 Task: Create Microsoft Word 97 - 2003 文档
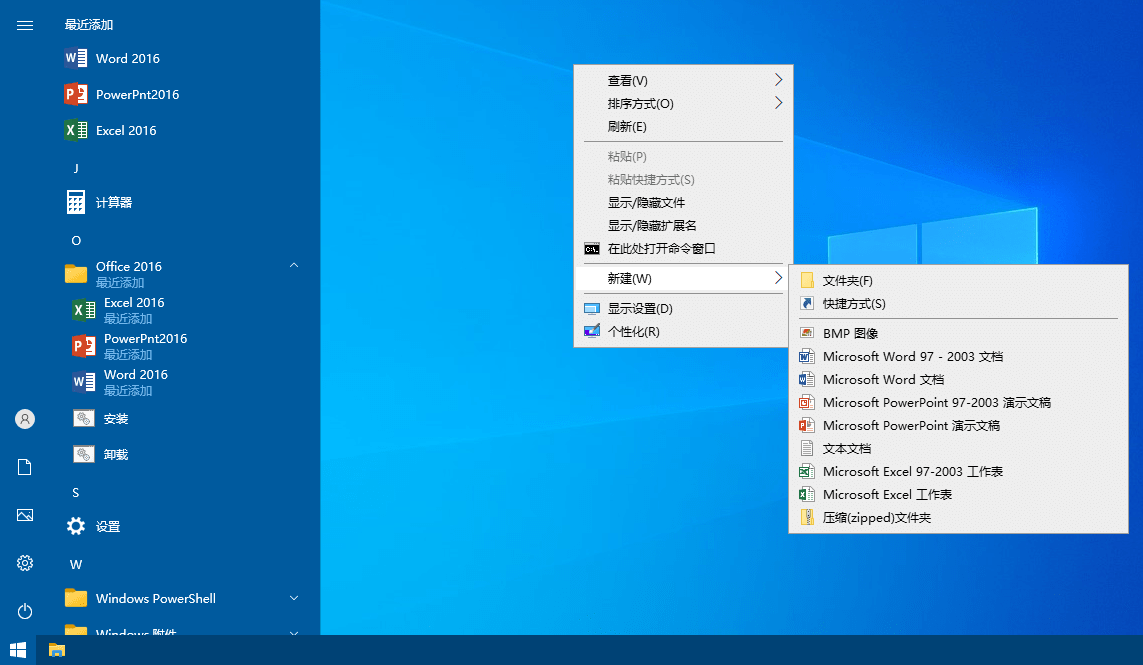click(x=958, y=357)
